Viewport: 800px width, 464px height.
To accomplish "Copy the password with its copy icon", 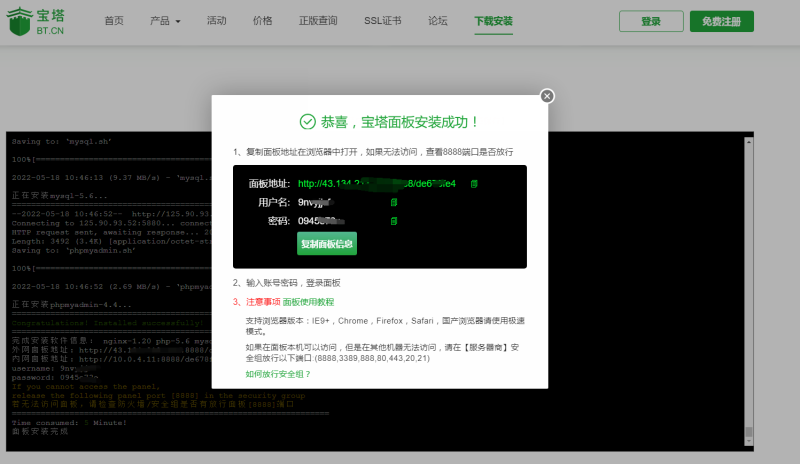I will click(393, 221).
